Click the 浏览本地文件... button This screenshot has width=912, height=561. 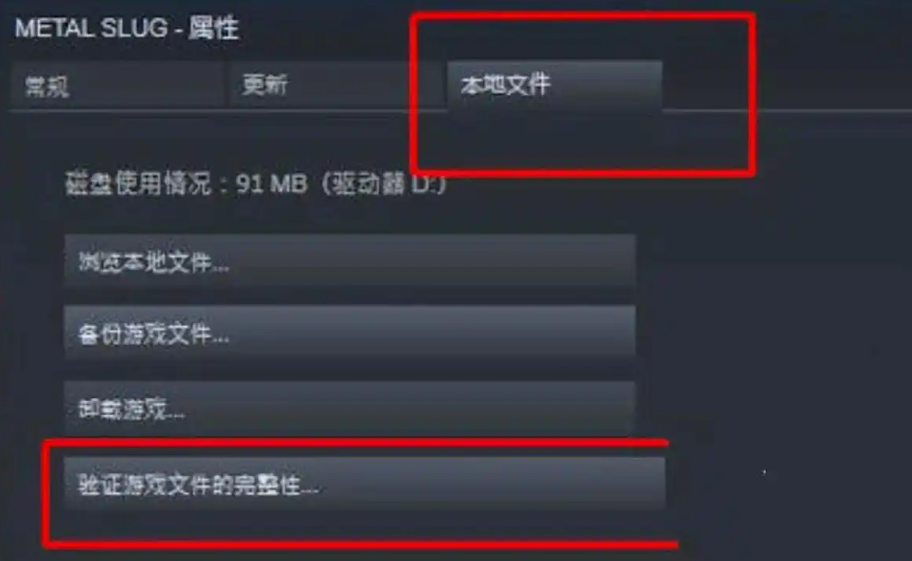350,261
